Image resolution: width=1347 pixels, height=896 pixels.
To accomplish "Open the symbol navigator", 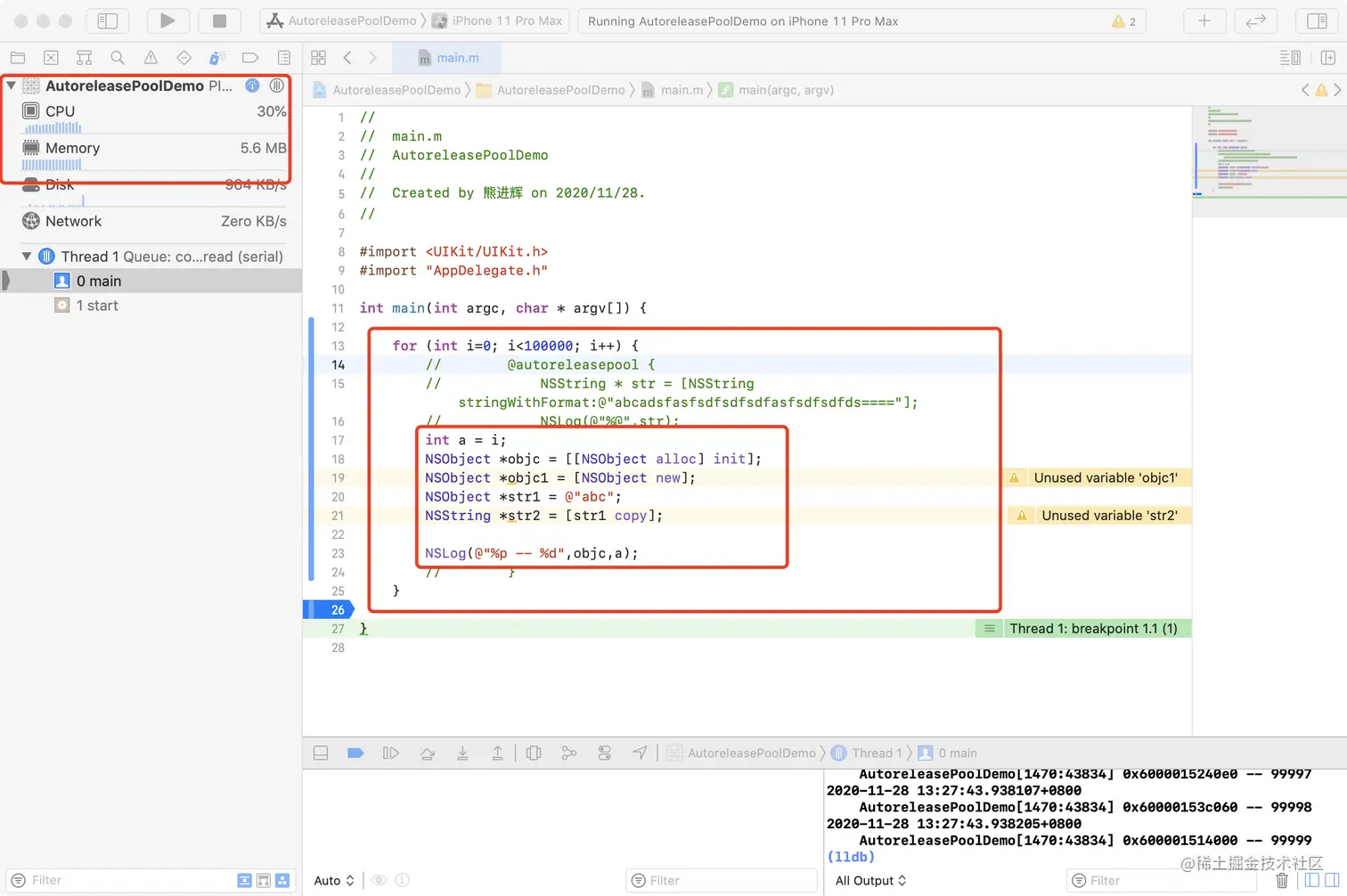I will tap(85, 58).
